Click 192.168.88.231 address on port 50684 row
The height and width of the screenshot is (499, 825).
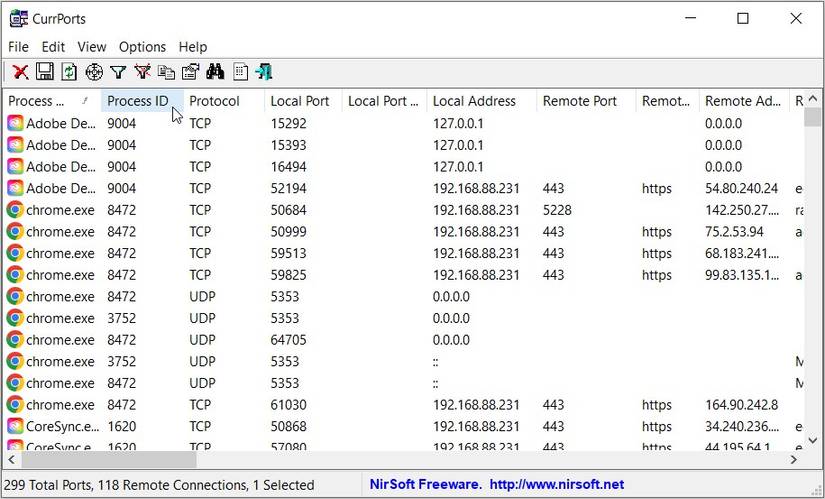pyautogui.click(x=476, y=210)
